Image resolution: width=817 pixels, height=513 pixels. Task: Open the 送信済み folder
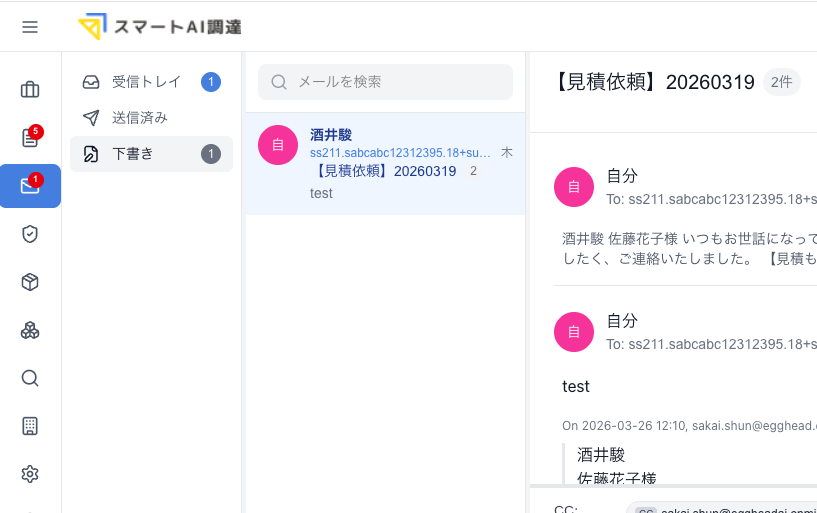[151, 118]
